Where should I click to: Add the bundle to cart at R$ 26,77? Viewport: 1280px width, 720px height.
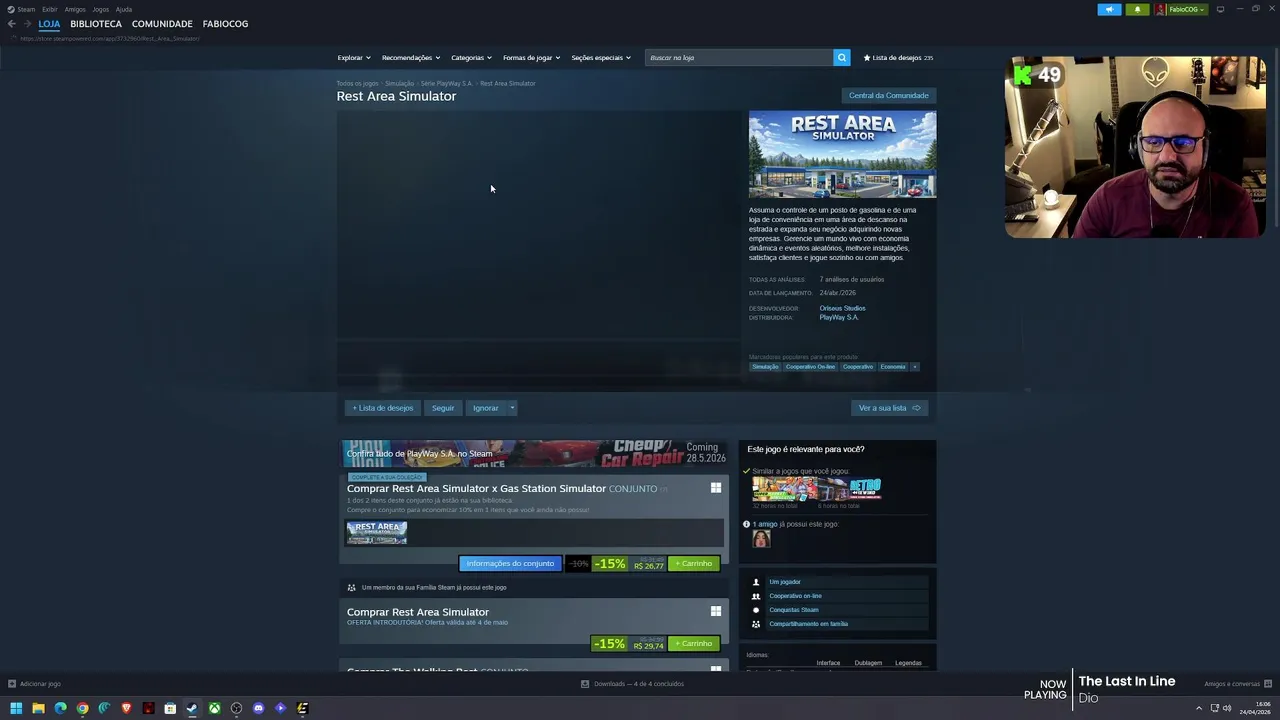click(x=694, y=564)
